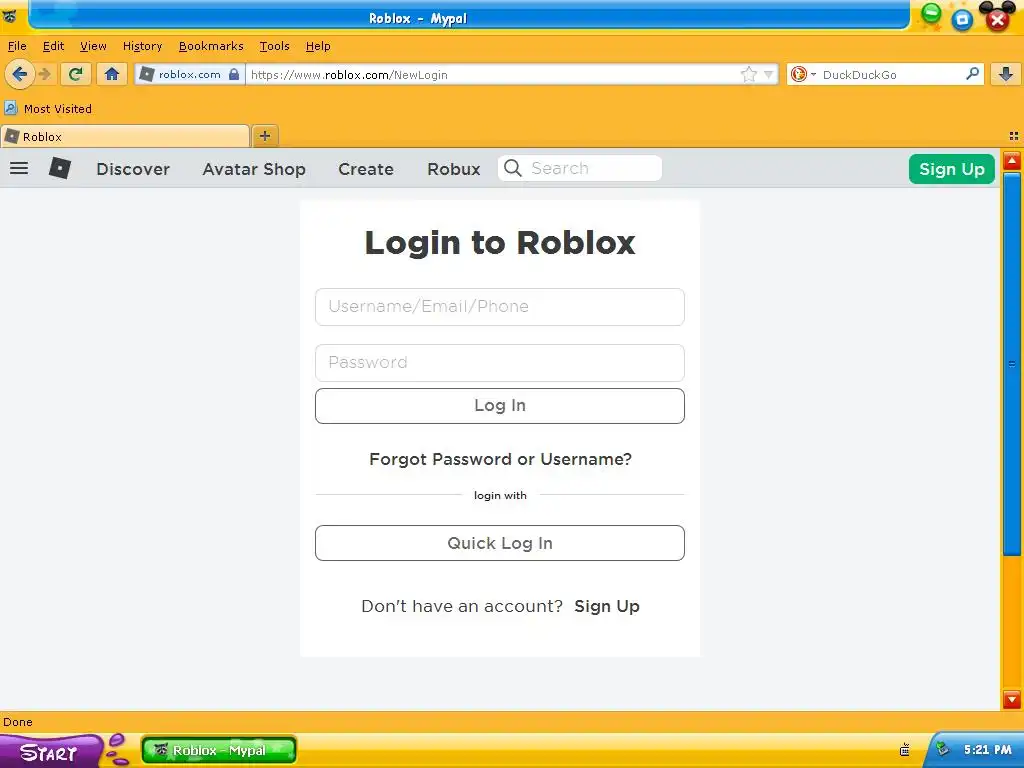Open the Tools menu
Screen dimensions: 1024x768
pos(274,46)
